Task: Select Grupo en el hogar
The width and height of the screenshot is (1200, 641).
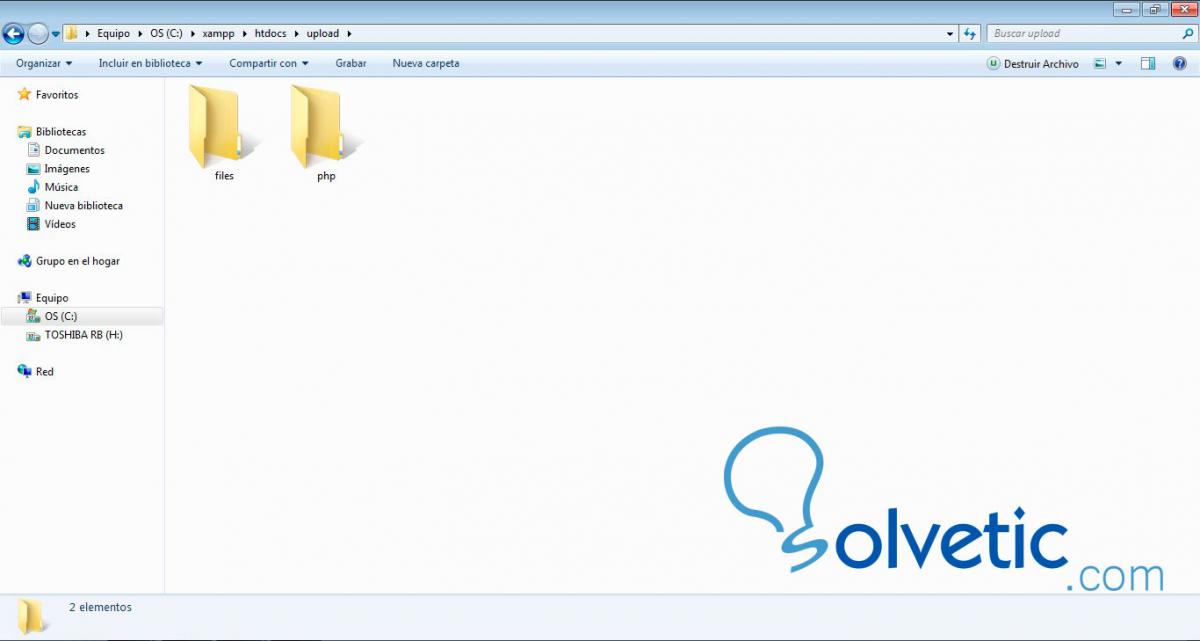Action: click(68, 261)
